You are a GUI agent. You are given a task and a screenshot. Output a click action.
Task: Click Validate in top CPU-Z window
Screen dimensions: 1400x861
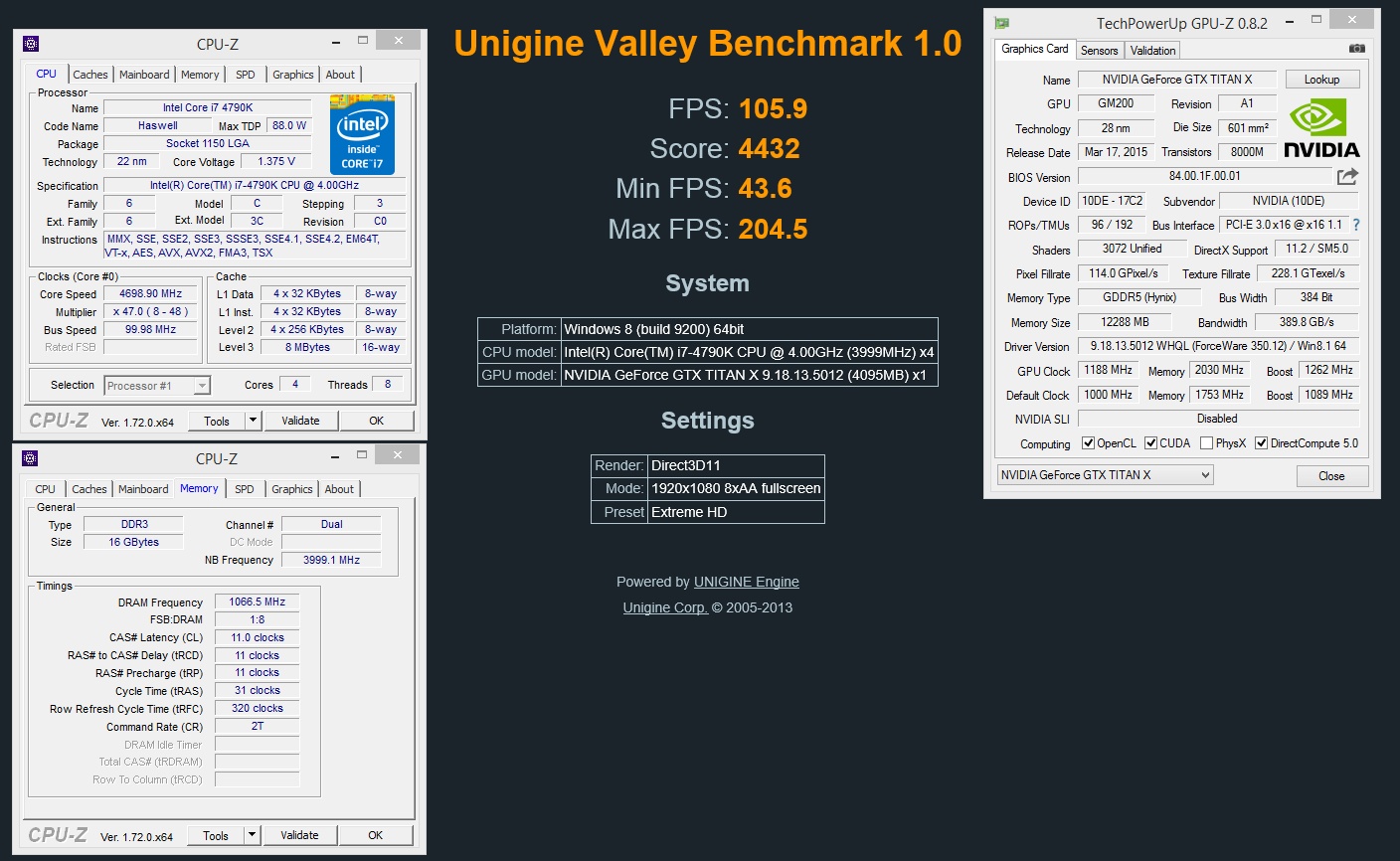tap(300, 421)
